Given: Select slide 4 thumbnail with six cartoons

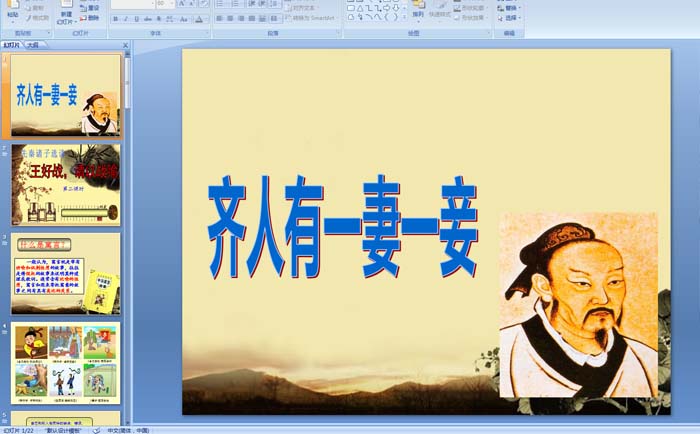Looking at the screenshot, I should [x=66, y=363].
